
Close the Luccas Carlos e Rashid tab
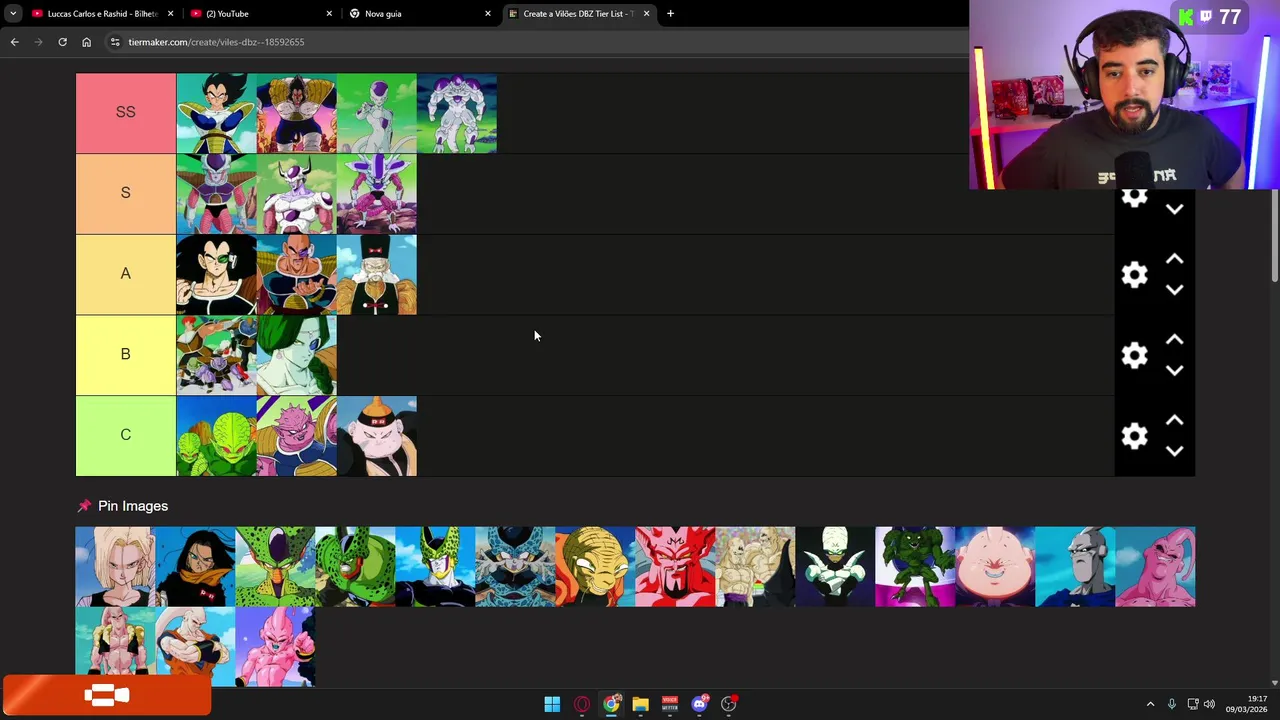171,14
